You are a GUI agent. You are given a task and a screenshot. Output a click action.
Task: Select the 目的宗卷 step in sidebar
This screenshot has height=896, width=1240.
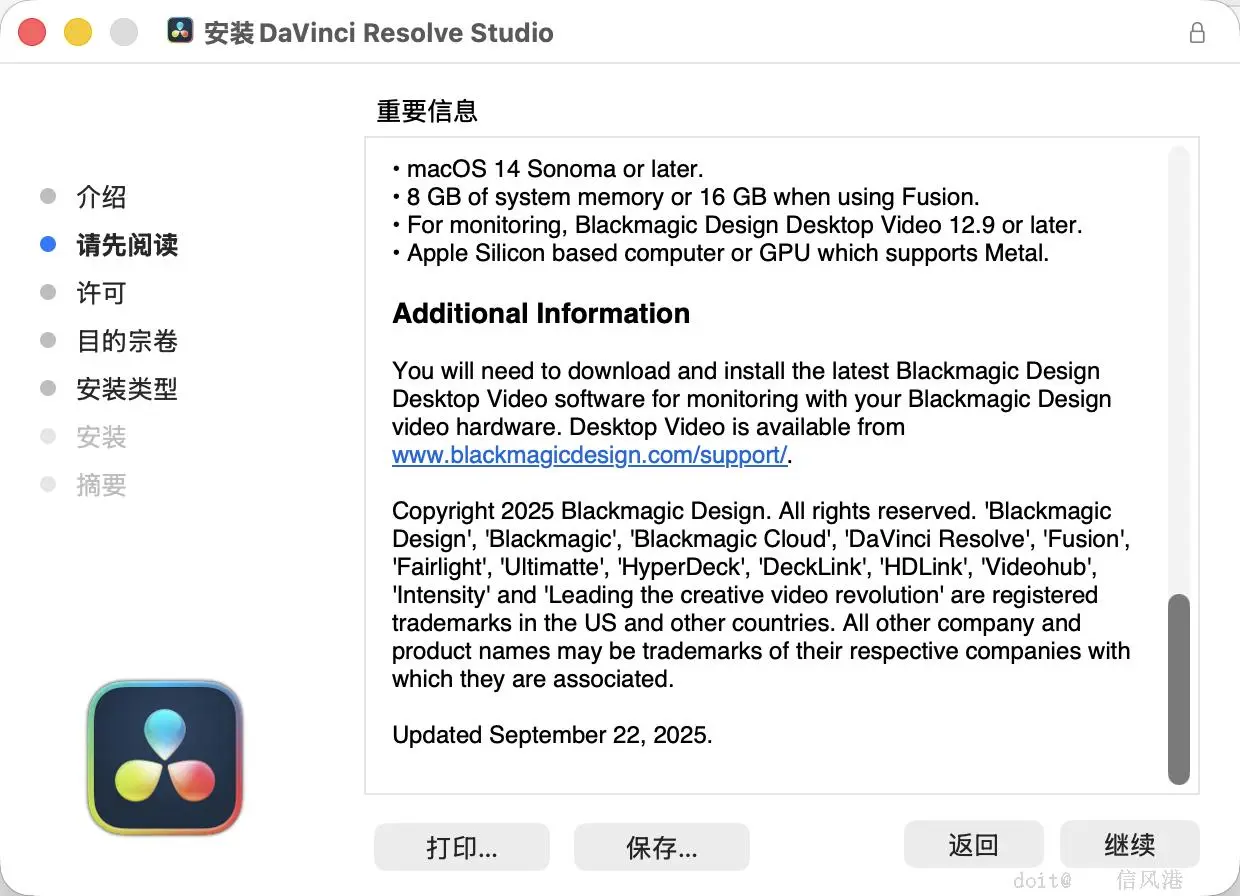[127, 341]
